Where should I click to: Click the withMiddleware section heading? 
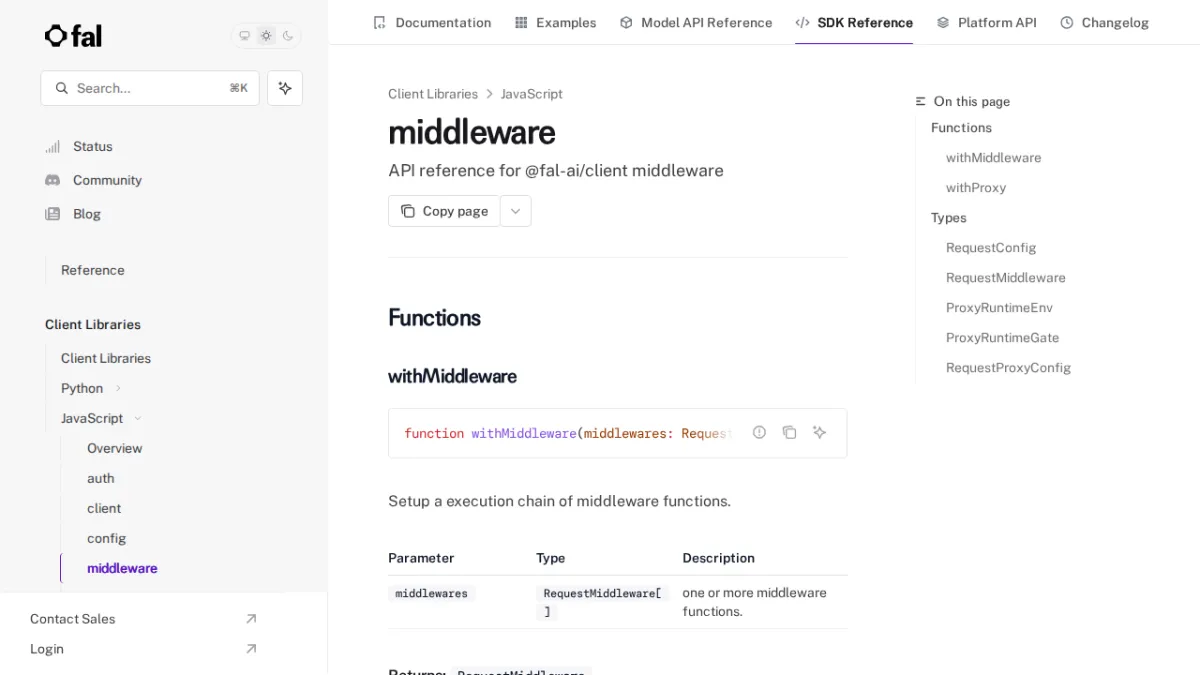pos(452,376)
